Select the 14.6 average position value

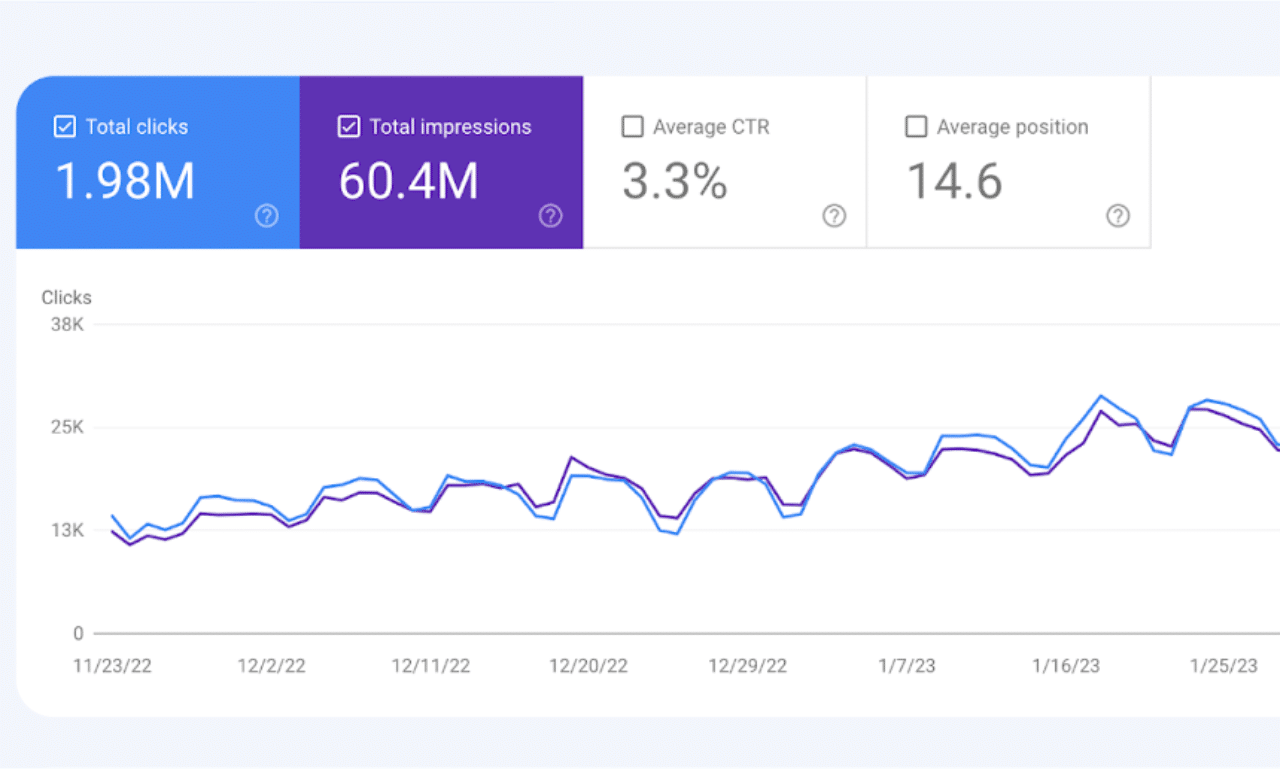coord(954,182)
